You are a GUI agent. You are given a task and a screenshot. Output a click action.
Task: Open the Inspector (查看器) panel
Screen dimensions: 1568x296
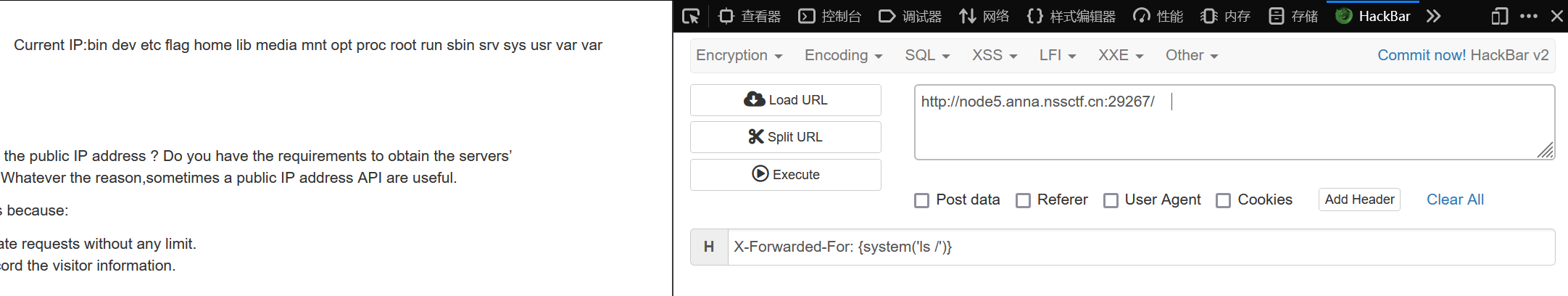750,16
